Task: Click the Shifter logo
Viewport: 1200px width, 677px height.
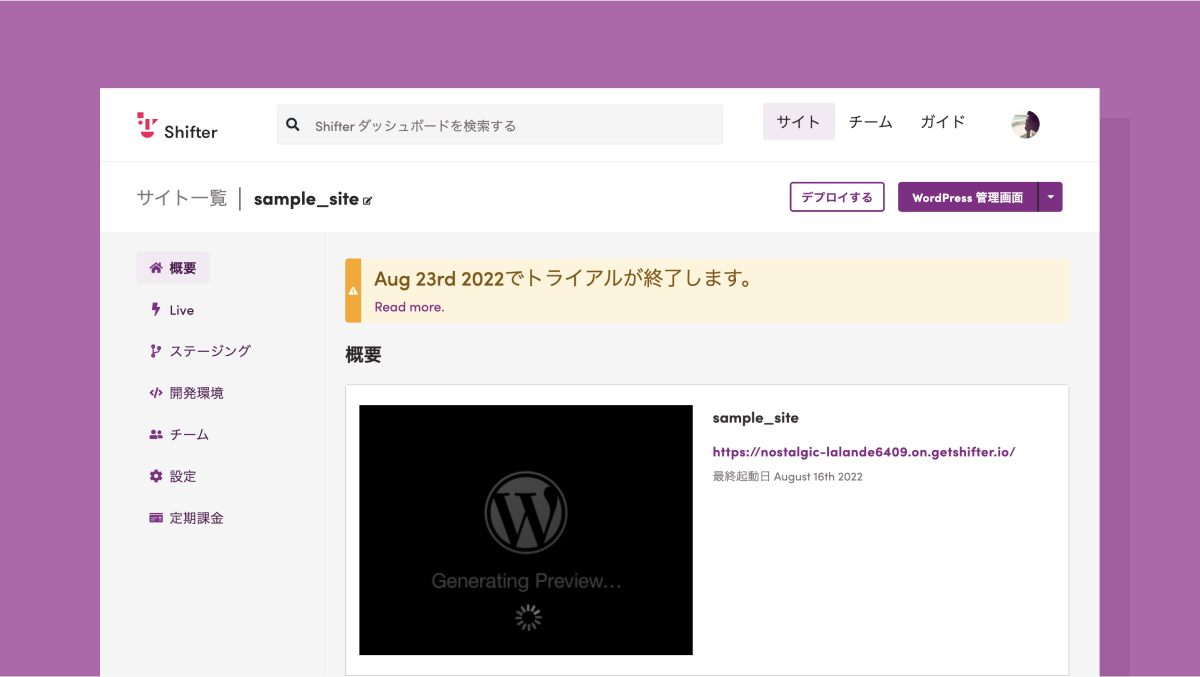Action: click(x=177, y=125)
